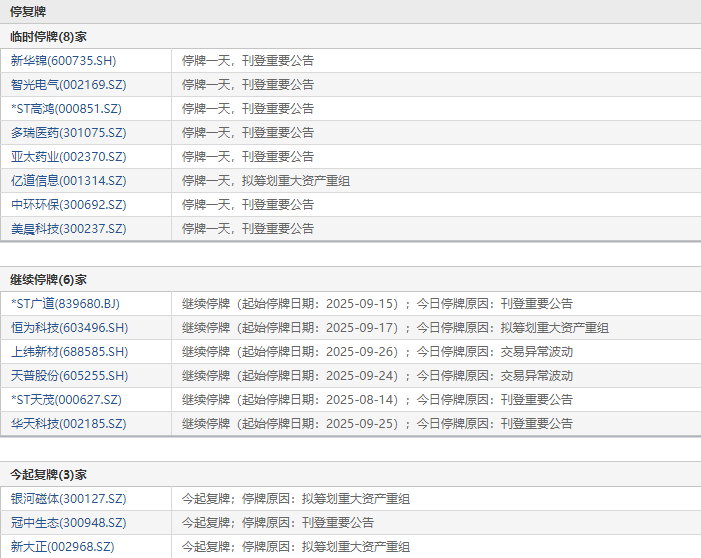Open 多瑞医药(301075.SZ) stock page
Screen dimensions: 701x558
[x=68, y=133]
